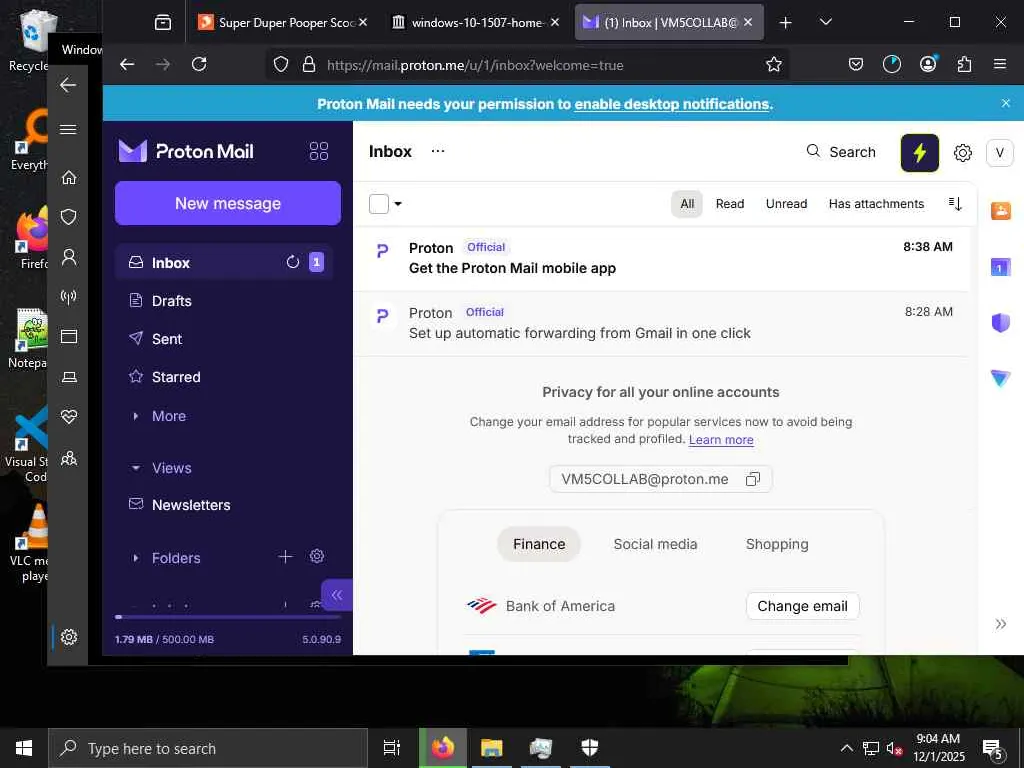Open Windows Security home icon in sidebar
The image size is (1024, 768).
pyautogui.click(x=69, y=178)
